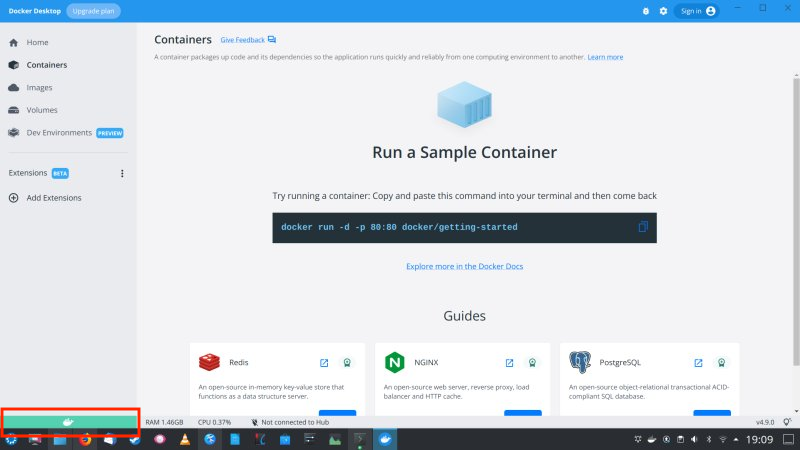Viewport: 800px width, 450px height.
Task: Click the v4.9.0 version label
Action: [x=765, y=422]
